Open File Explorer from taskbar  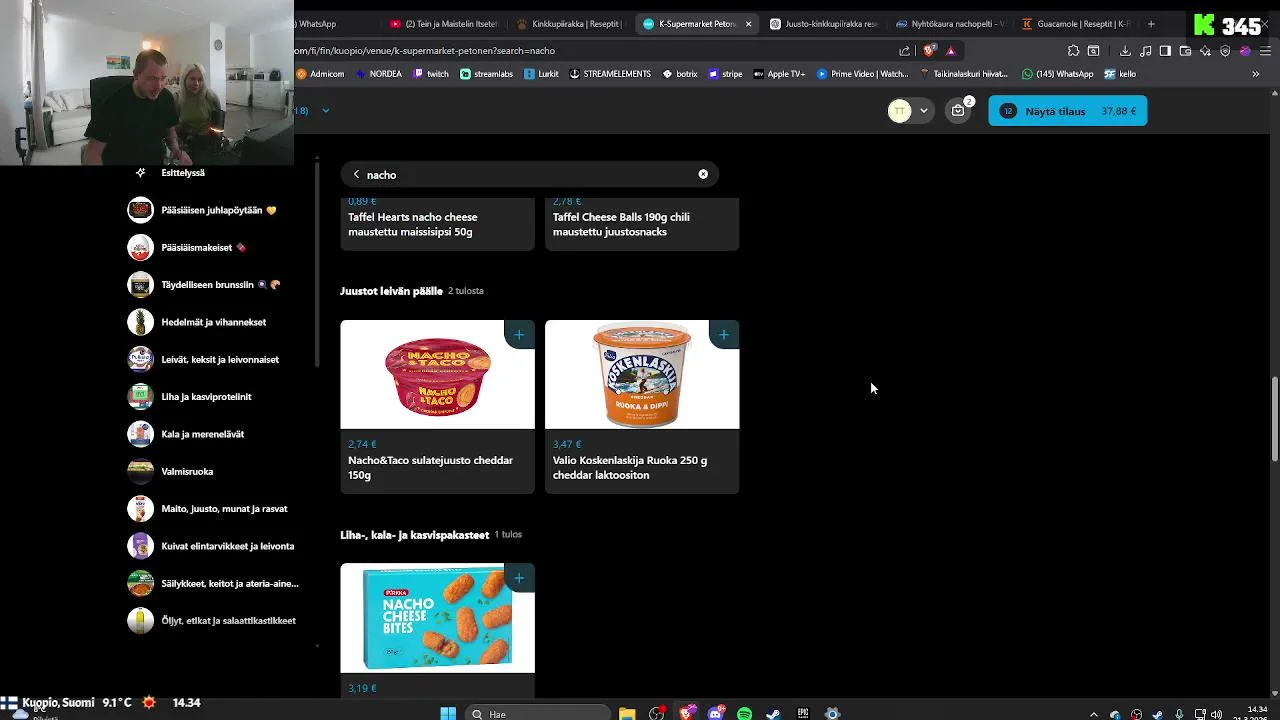click(x=627, y=714)
